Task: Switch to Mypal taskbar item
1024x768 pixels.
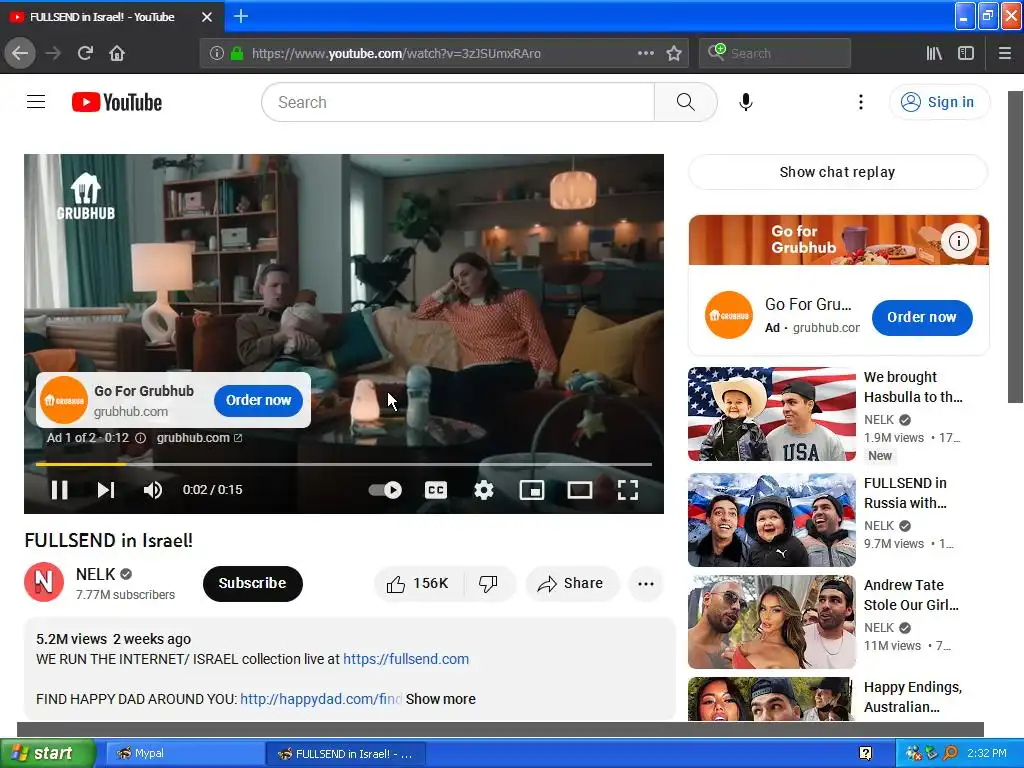Action: (x=184, y=753)
